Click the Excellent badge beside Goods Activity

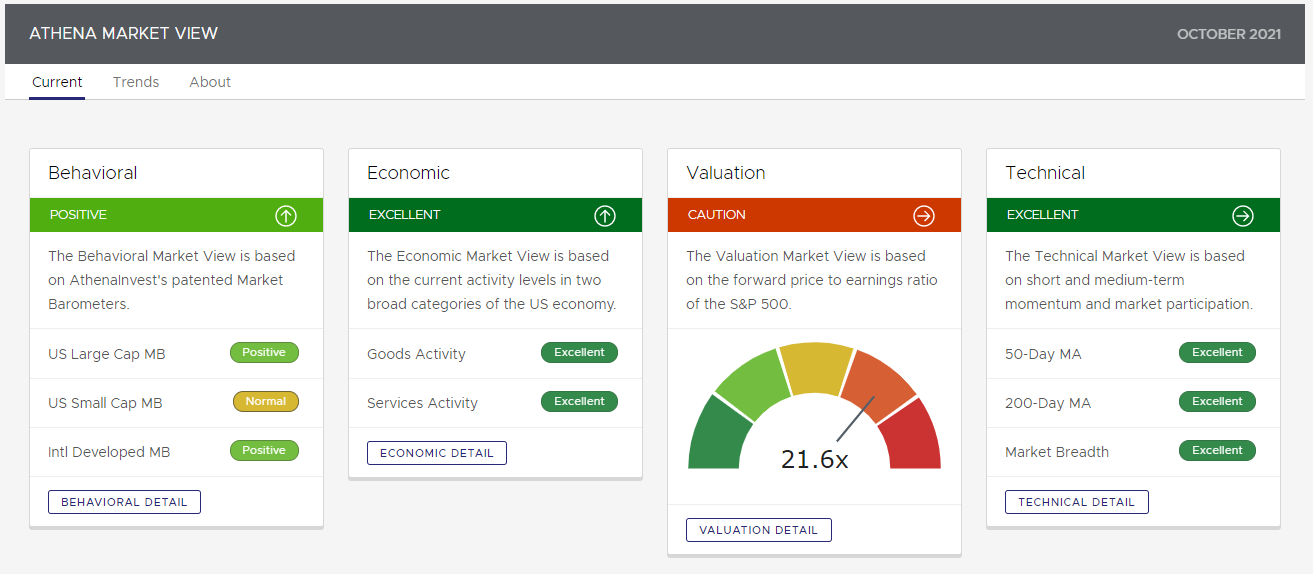click(579, 353)
